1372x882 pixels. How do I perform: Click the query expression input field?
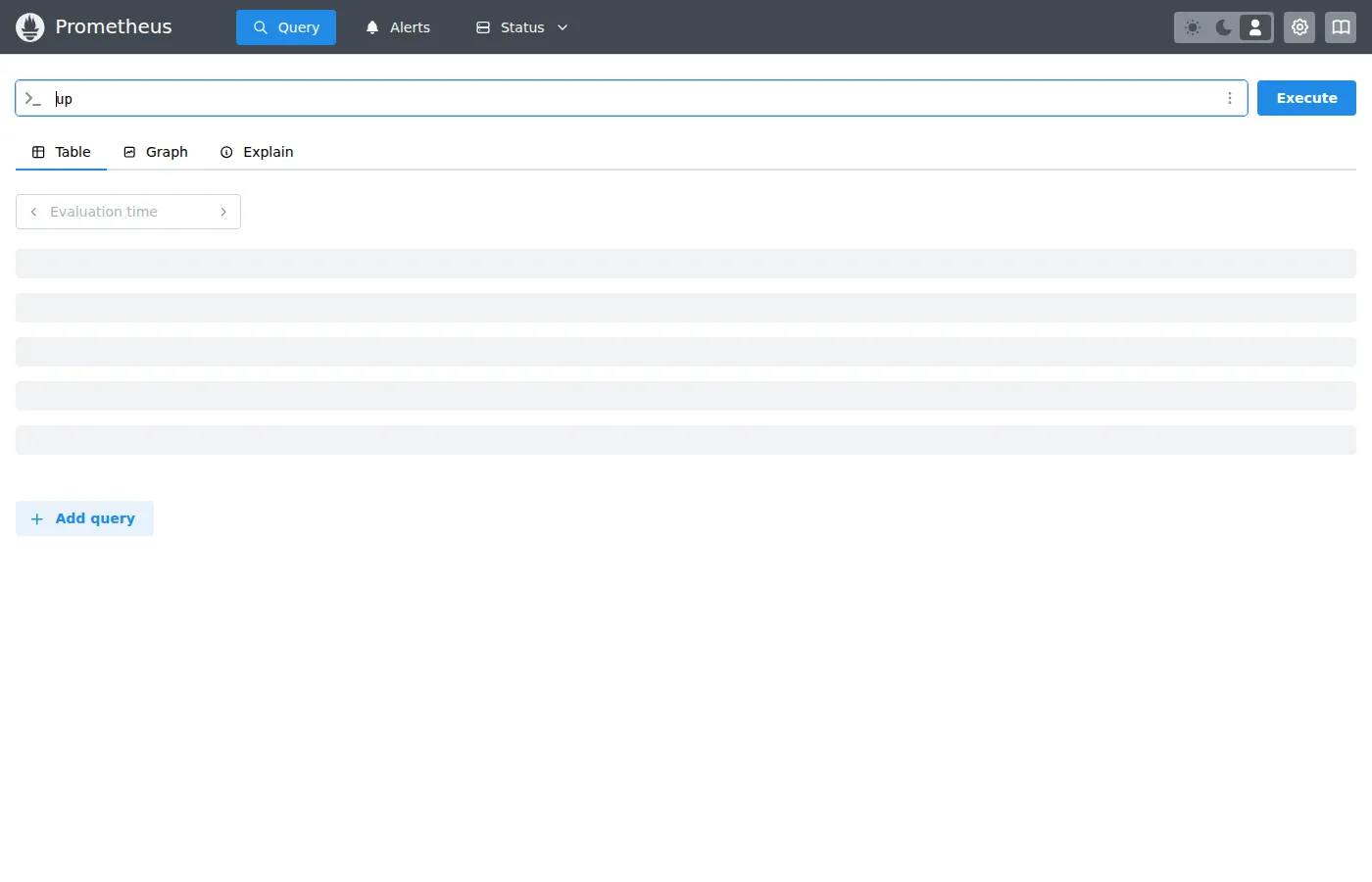coord(588,98)
